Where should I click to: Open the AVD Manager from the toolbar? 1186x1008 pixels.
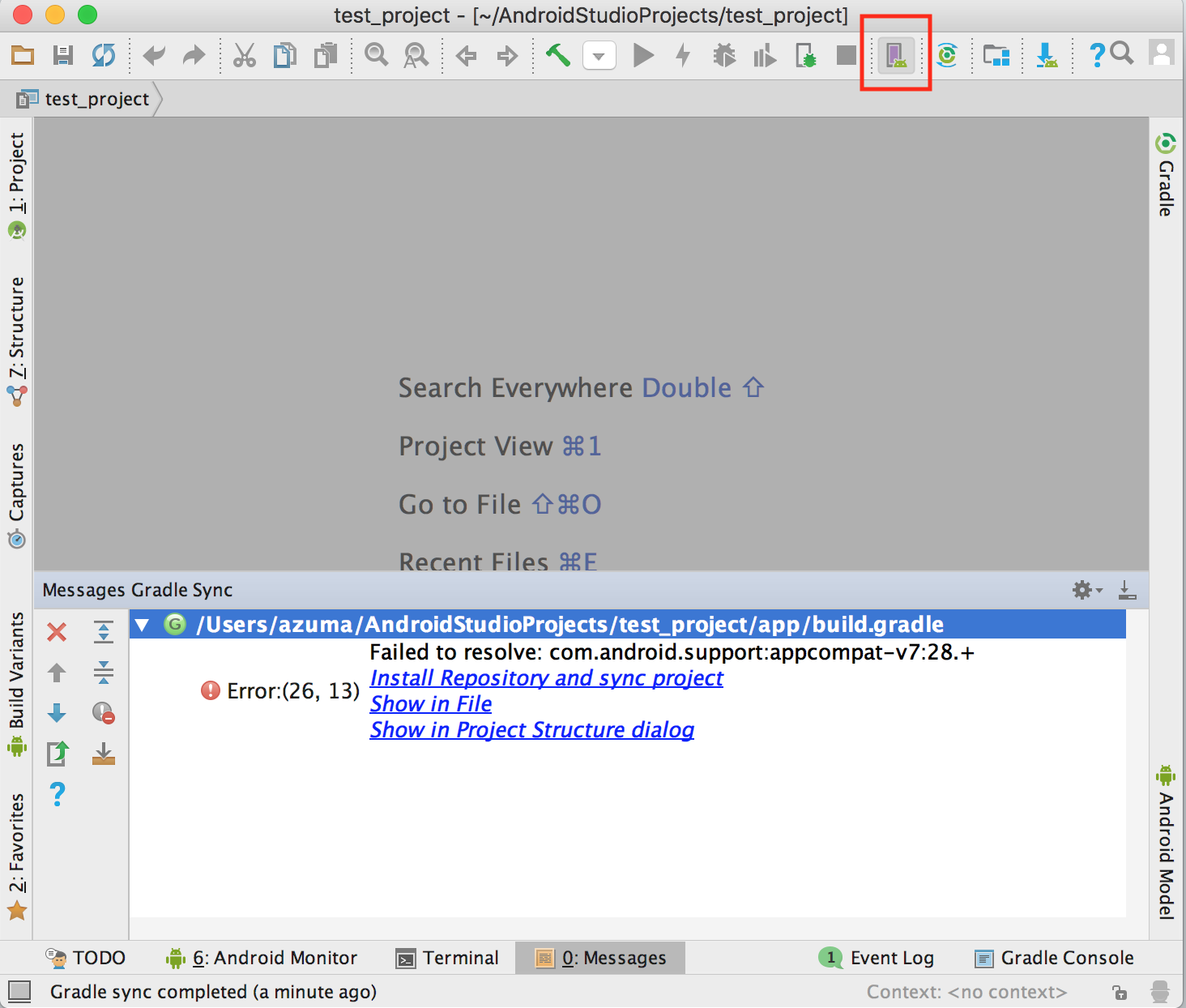895,55
